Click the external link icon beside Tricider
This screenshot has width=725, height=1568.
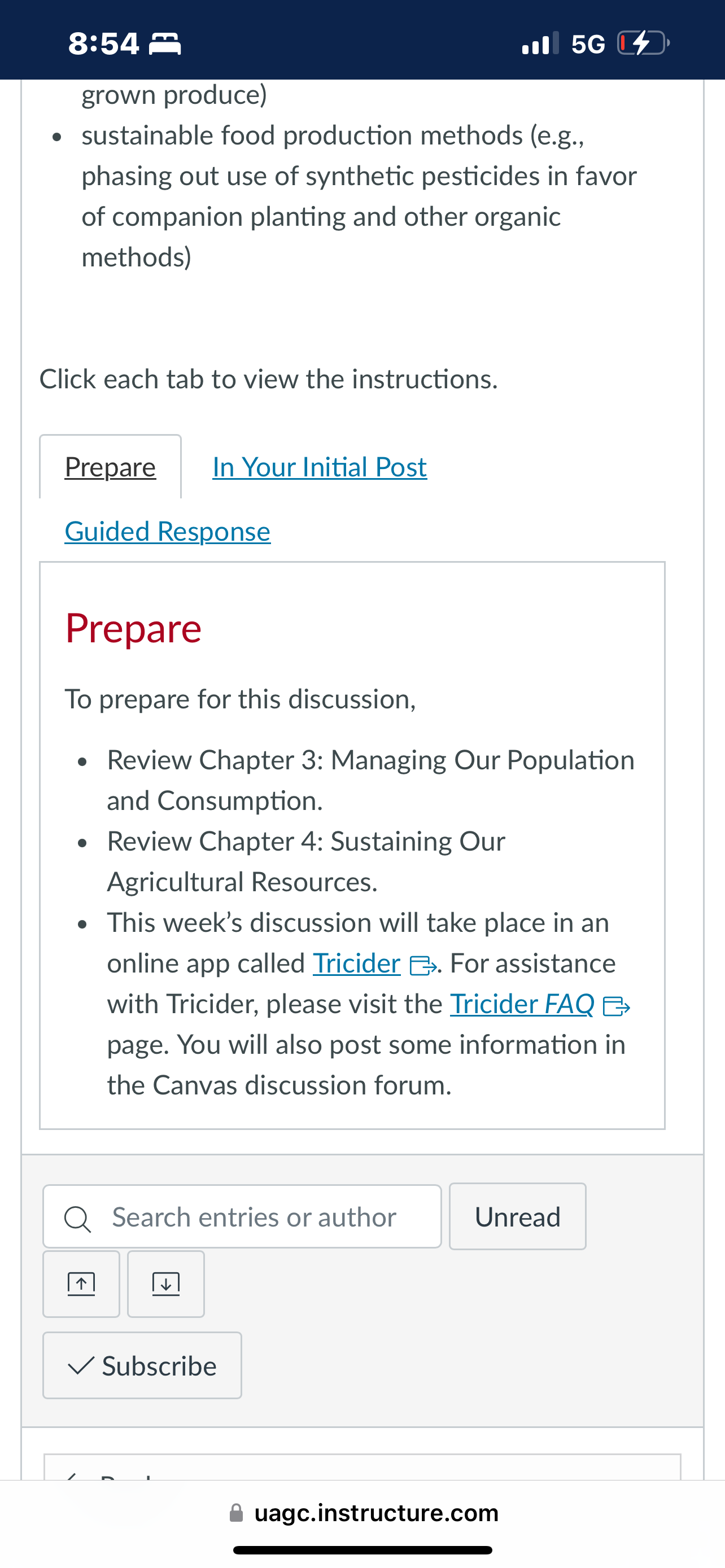coord(423,965)
